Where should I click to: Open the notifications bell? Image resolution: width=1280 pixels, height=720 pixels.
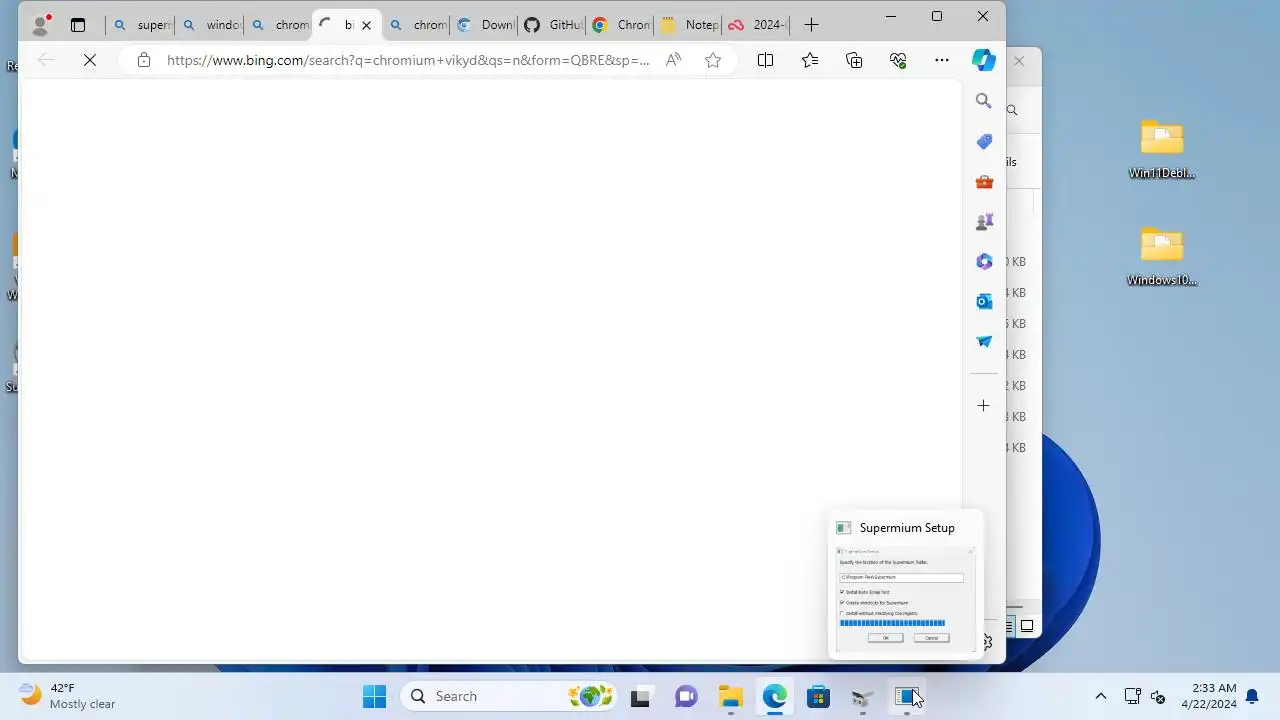1252,696
